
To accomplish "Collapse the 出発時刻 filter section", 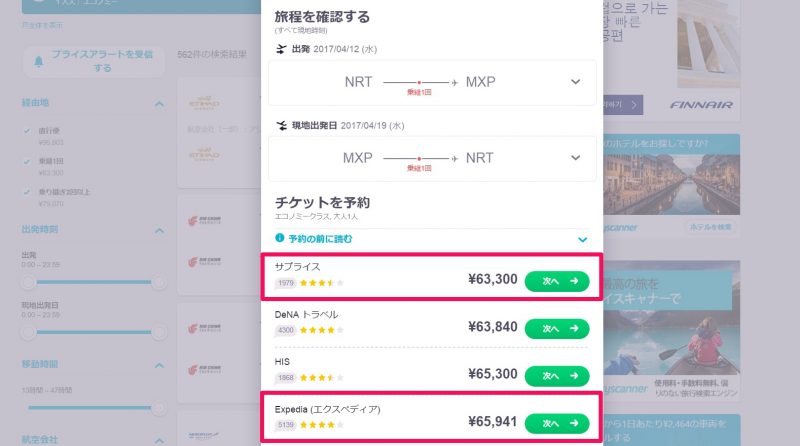I will [x=159, y=231].
